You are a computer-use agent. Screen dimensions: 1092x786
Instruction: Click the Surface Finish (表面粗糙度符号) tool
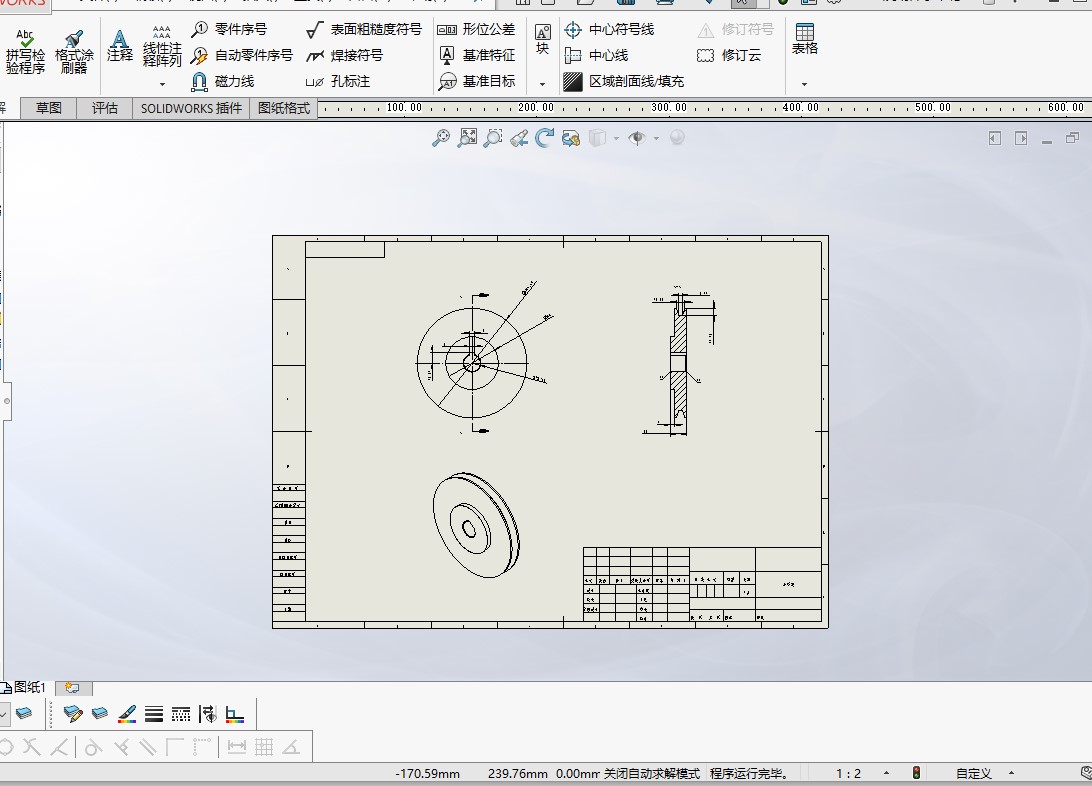point(364,30)
